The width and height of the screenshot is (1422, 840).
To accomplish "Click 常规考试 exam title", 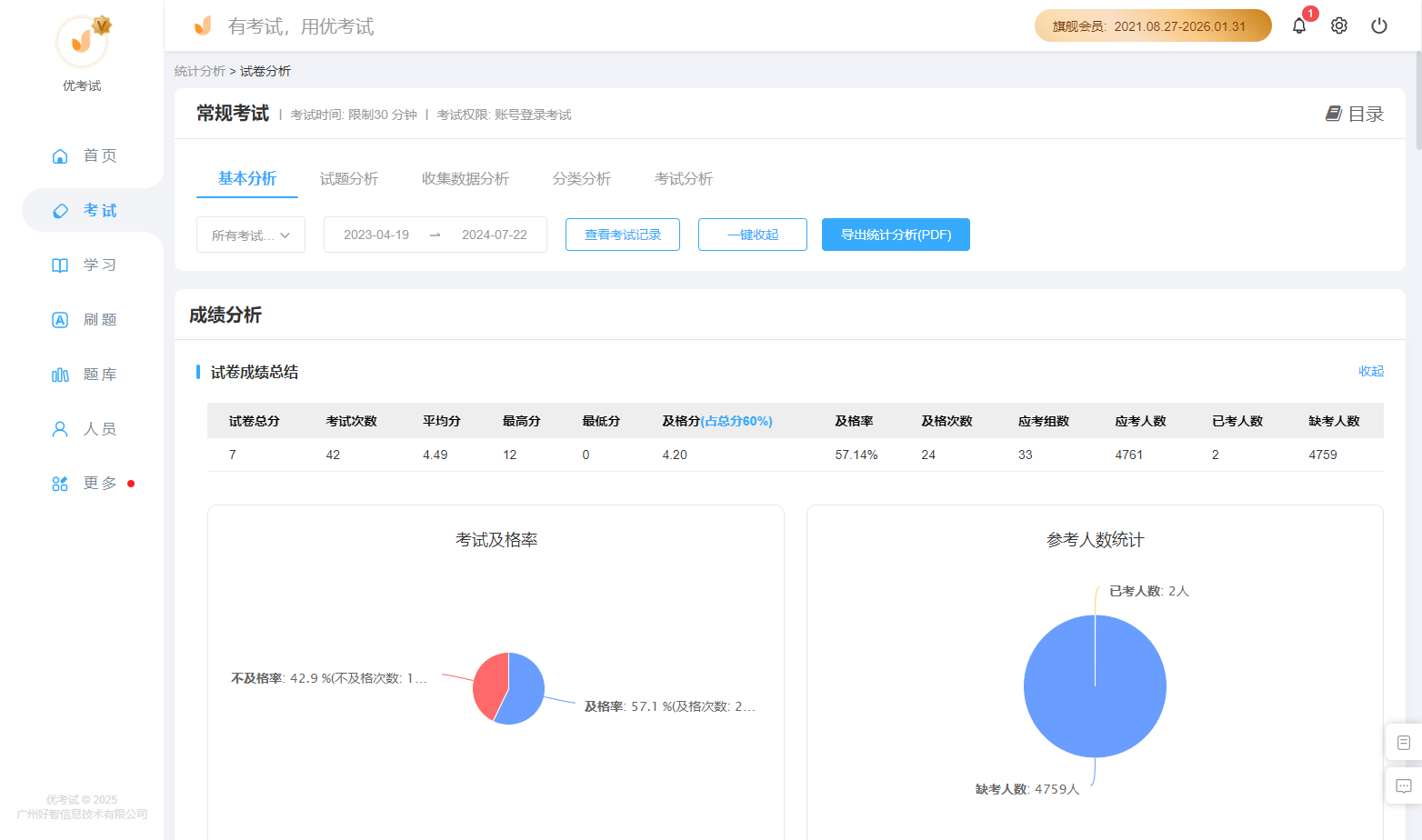I will coord(233,114).
